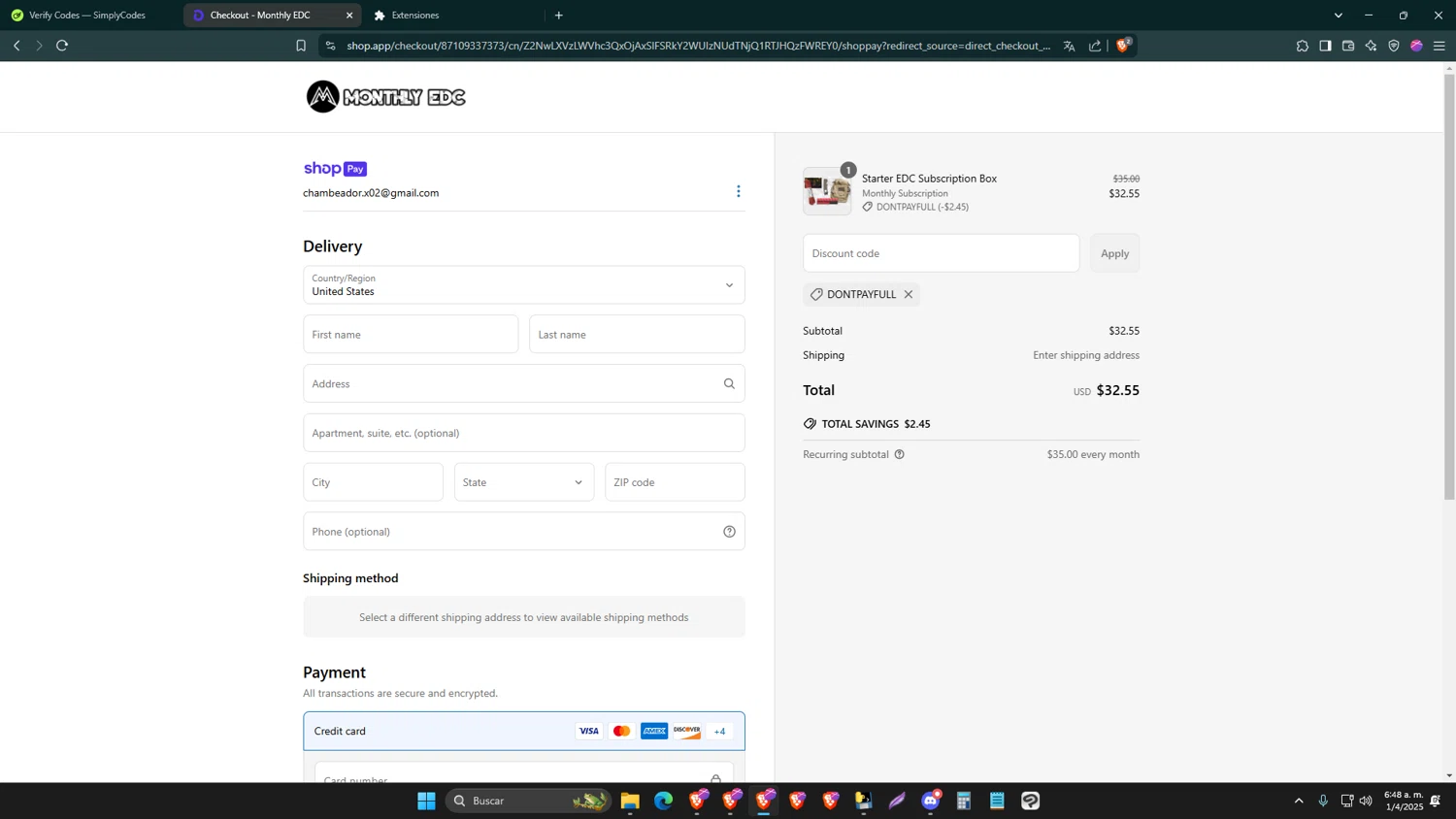The width and height of the screenshot is (1456, 819).
Task: Click the phone field help question icon
Action: click(x=729, y=532)
